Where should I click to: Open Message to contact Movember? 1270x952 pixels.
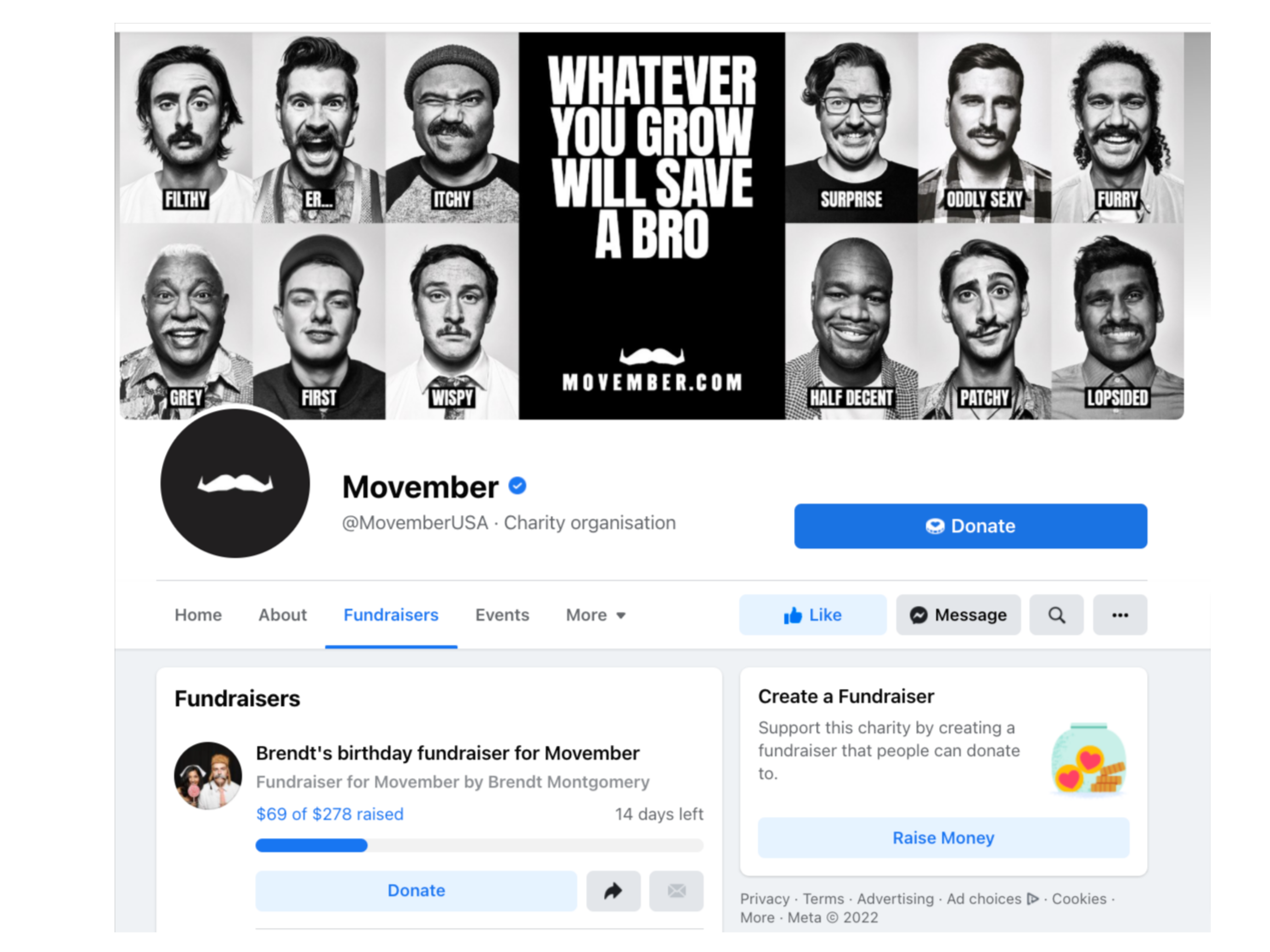click(x=958, y=615)
